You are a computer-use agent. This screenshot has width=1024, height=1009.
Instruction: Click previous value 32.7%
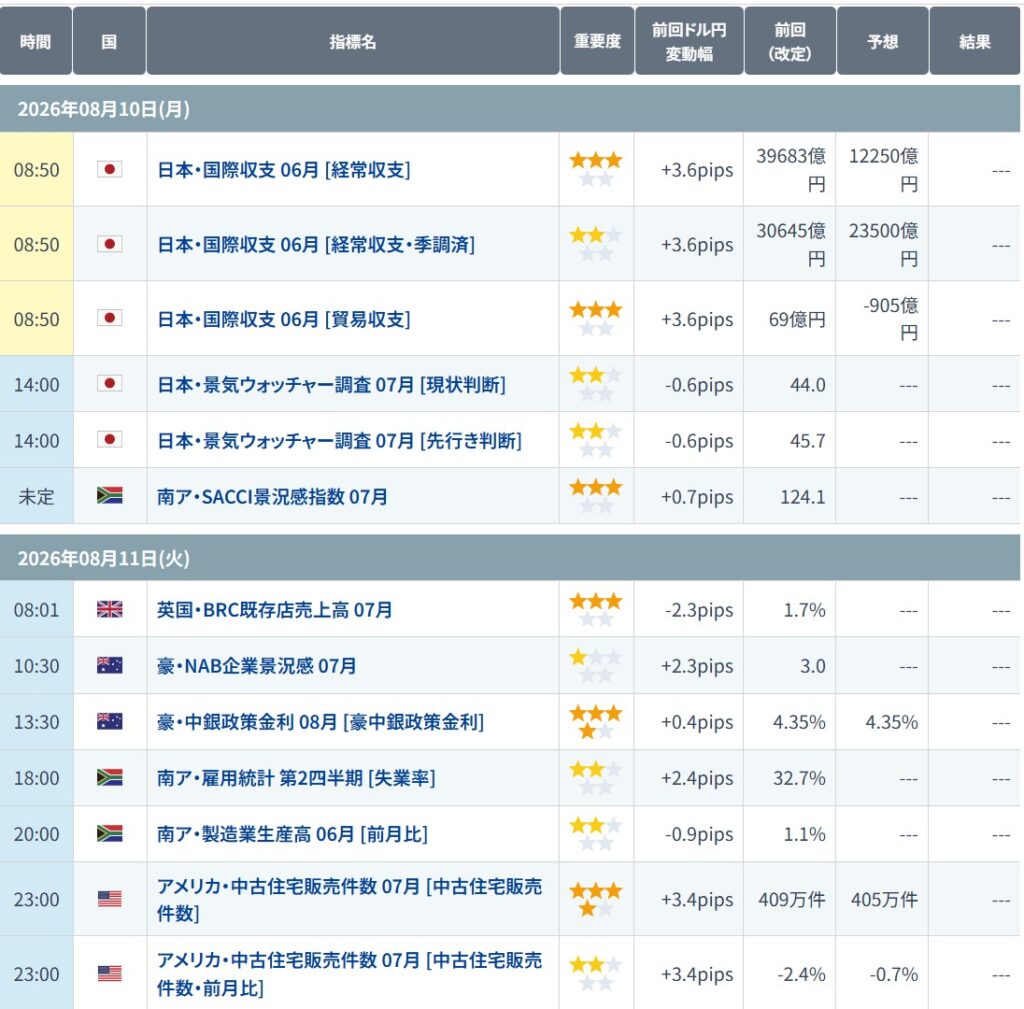(x=799, y=778)
